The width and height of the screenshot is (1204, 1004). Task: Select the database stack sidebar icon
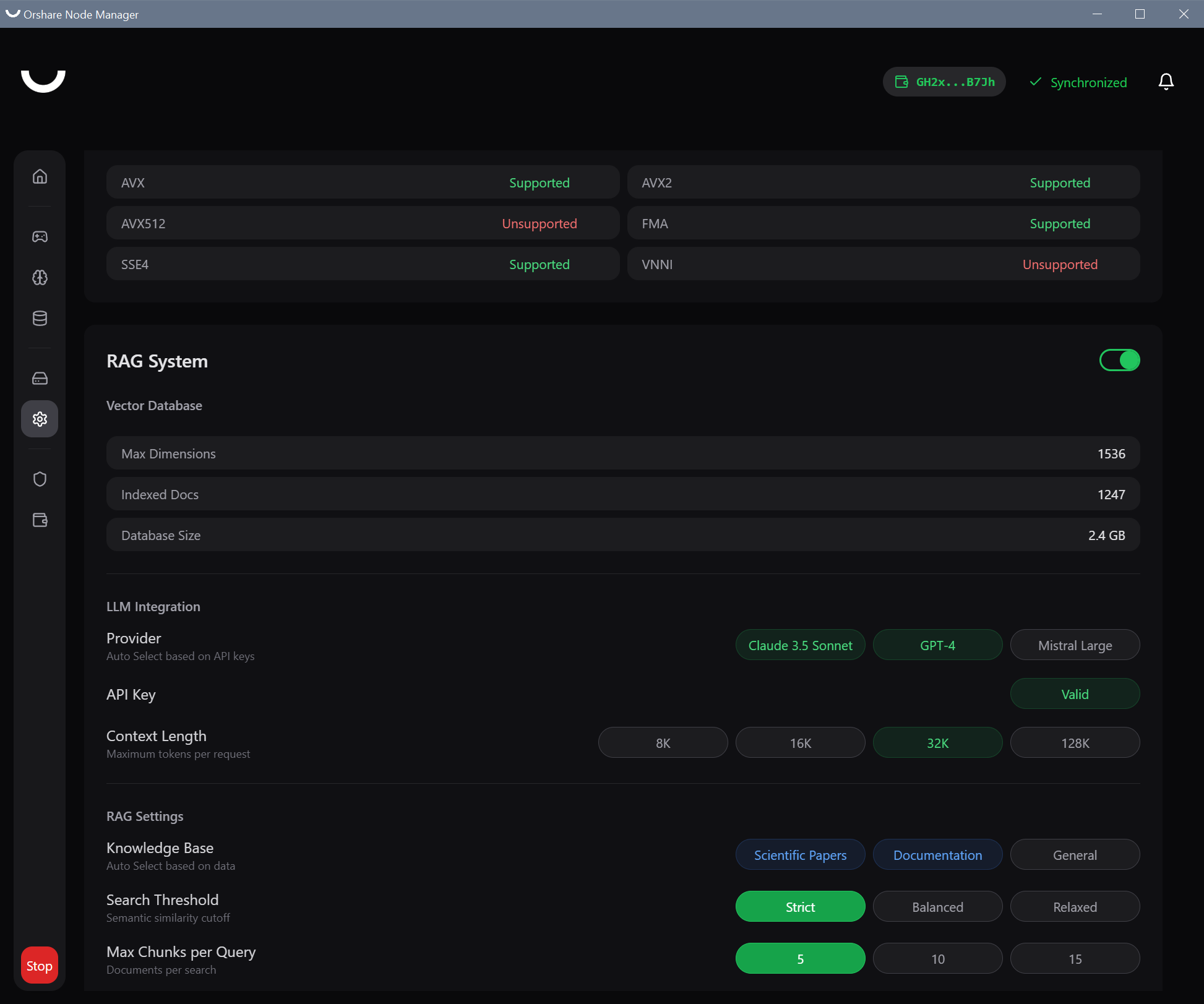point(40,319)
